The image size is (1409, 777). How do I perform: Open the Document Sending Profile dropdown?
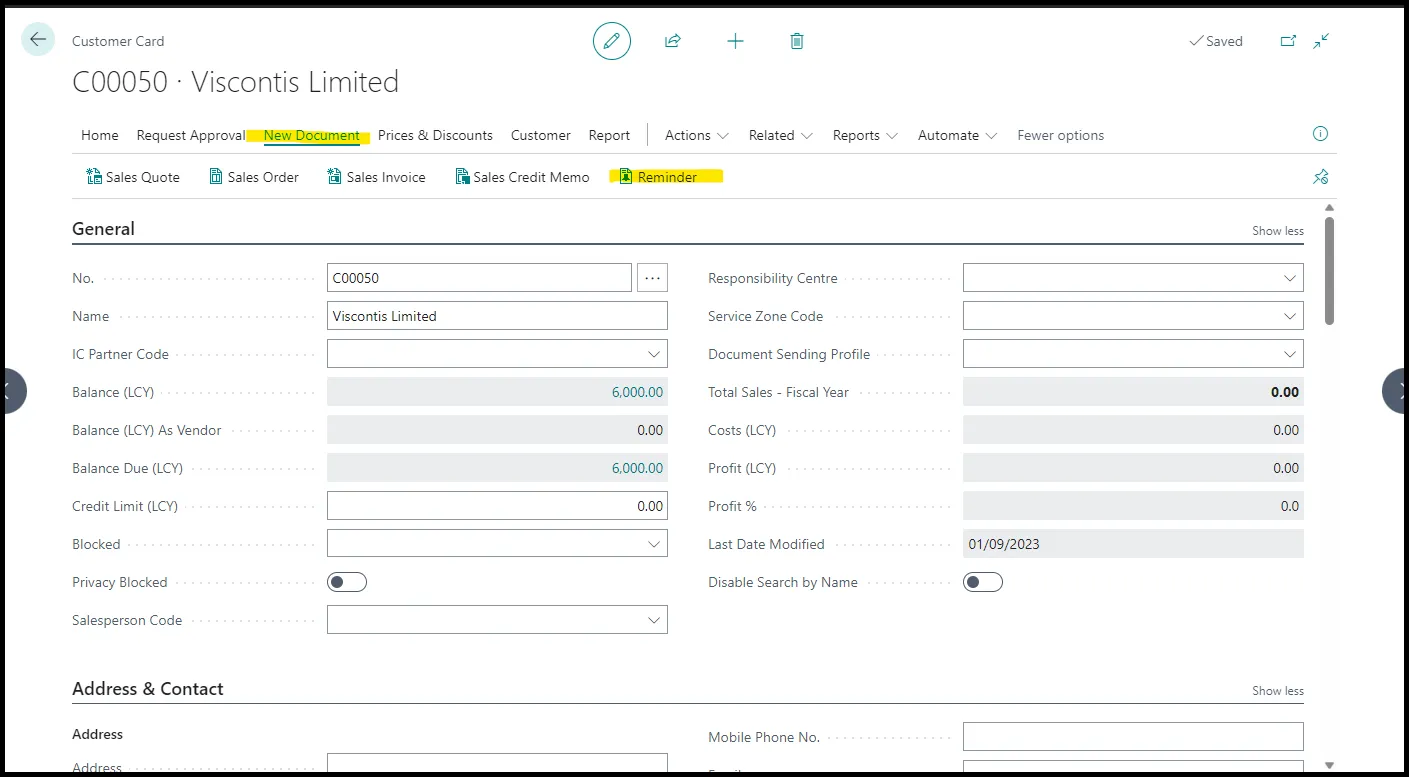[1290, 354]
